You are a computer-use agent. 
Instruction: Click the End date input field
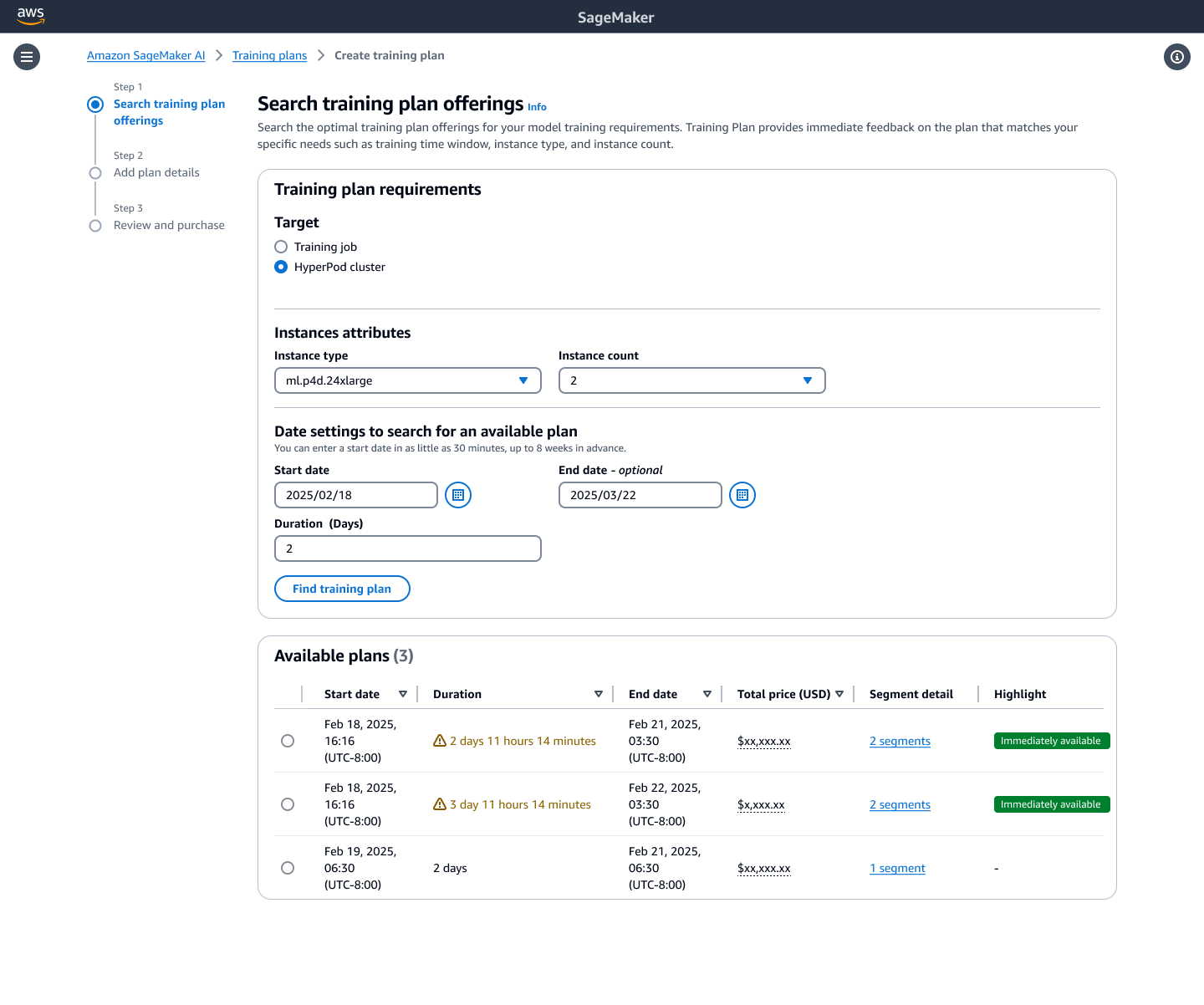point(640,495)
